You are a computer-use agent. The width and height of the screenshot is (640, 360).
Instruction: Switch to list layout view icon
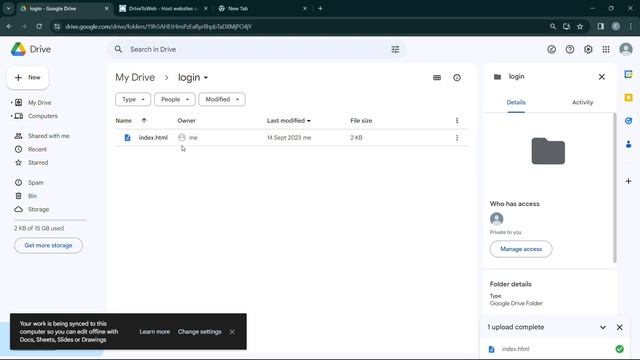coord(437,78)
